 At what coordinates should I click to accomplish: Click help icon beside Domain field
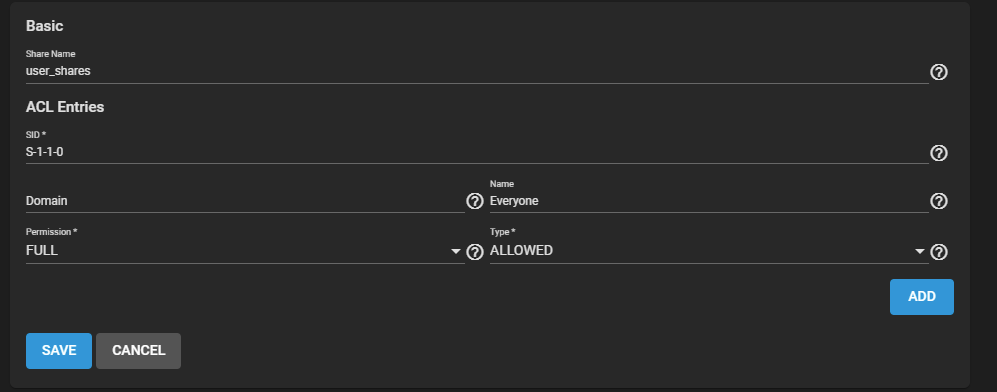[x=474, y=201]
